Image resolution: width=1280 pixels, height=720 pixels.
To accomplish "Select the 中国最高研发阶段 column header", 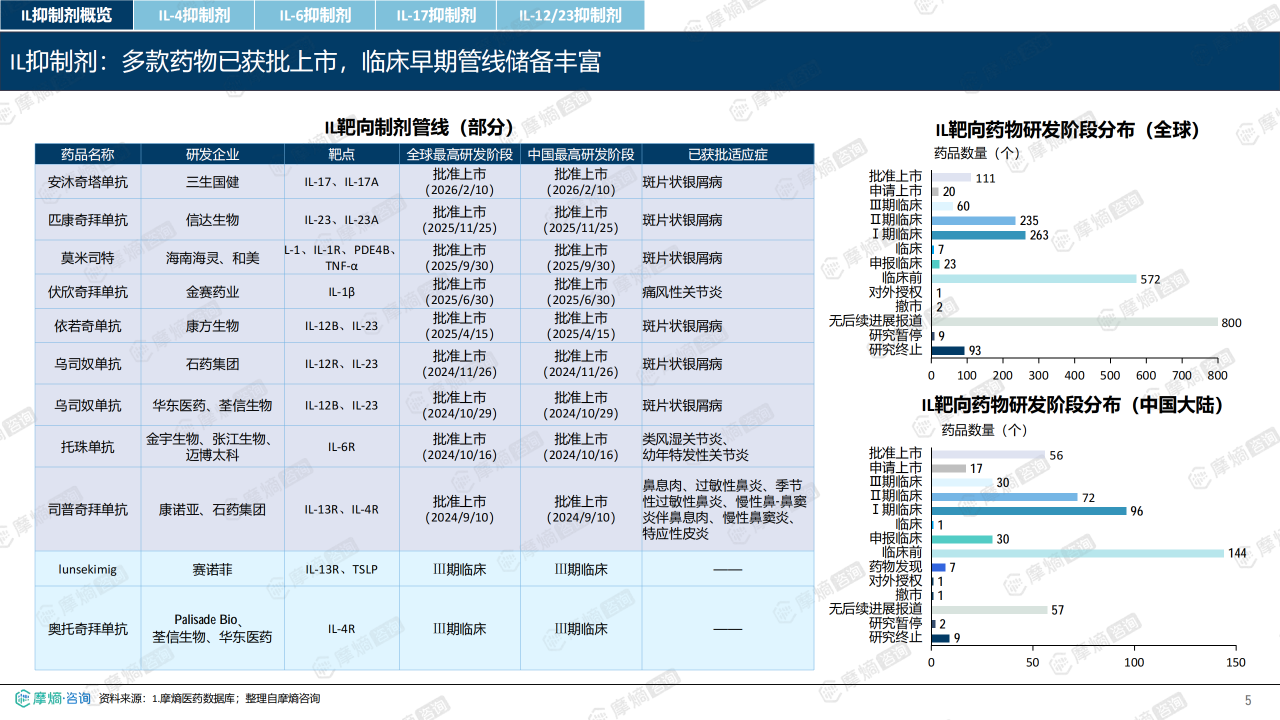I will pyautogui.click(x=581, y=154).
